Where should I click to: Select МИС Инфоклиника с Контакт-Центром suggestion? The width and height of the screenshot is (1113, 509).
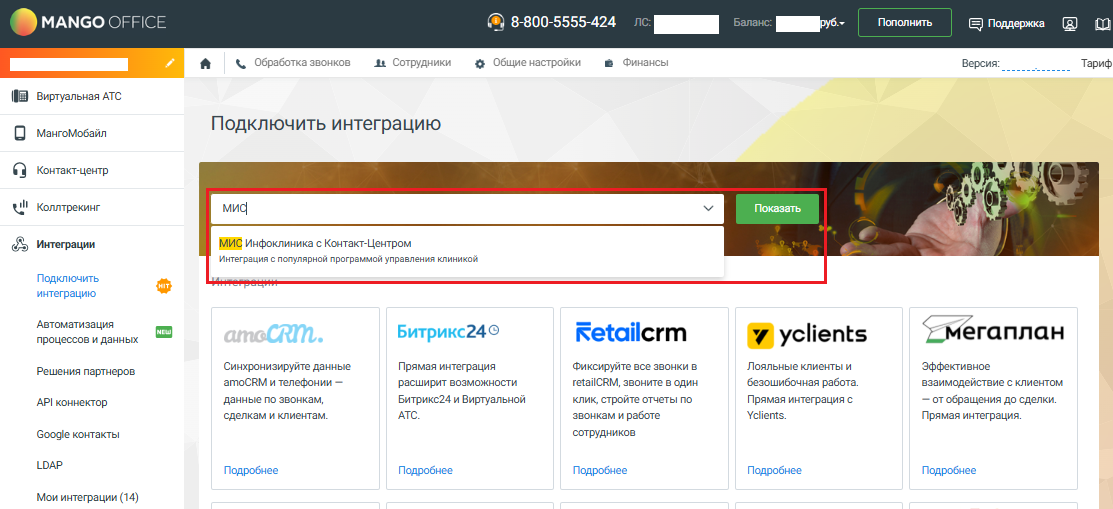(467, 251)
